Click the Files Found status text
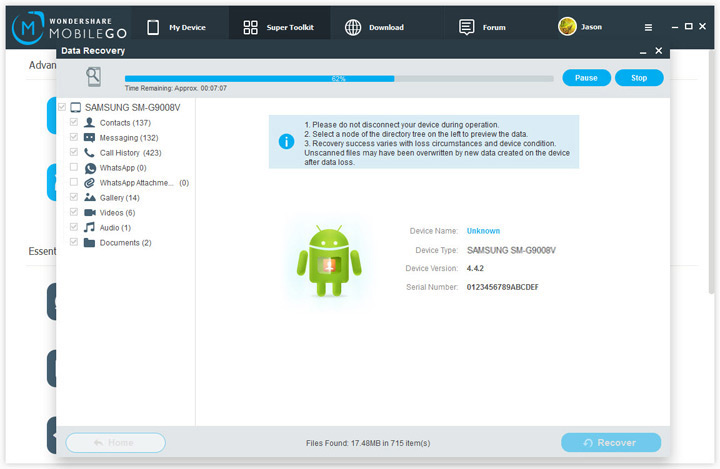 368,443
